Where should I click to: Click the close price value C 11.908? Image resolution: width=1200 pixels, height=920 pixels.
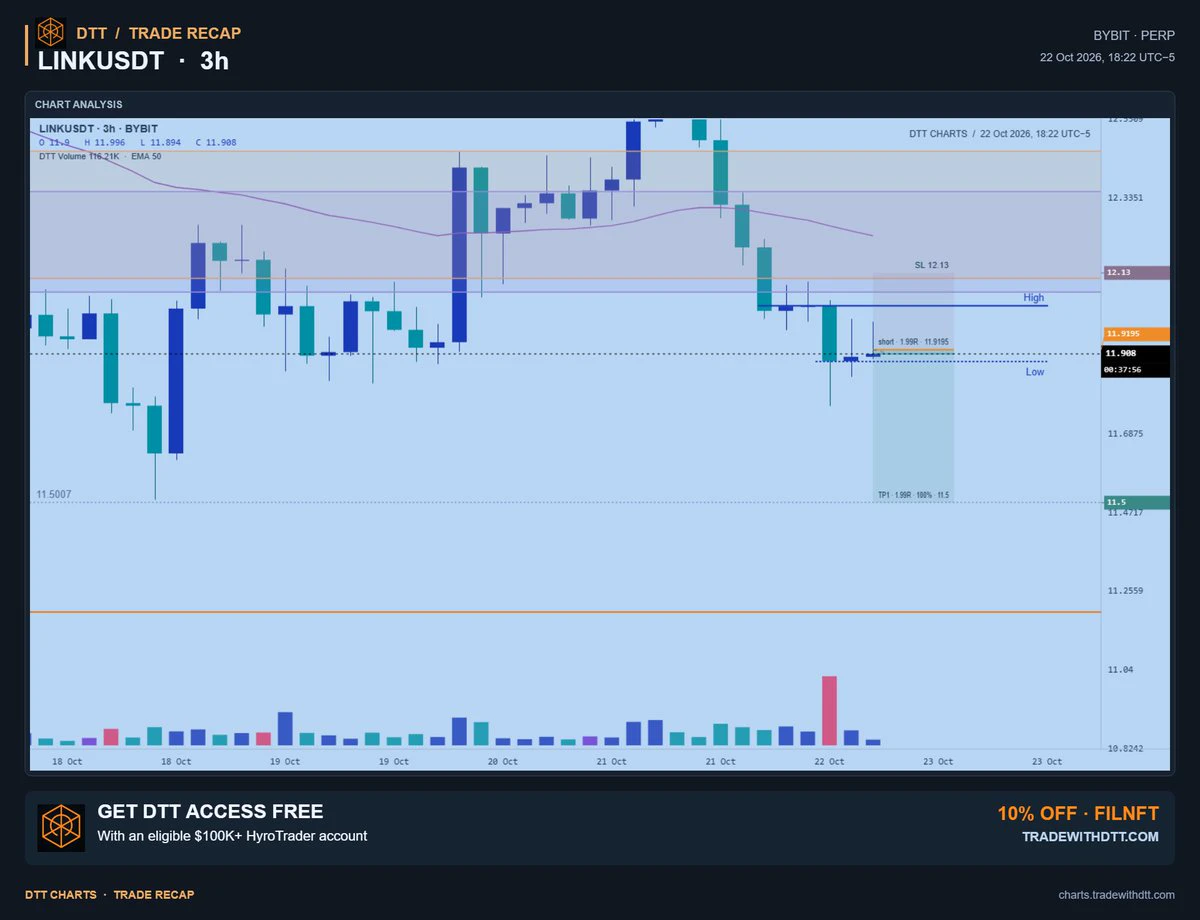(x=216, y=142)
